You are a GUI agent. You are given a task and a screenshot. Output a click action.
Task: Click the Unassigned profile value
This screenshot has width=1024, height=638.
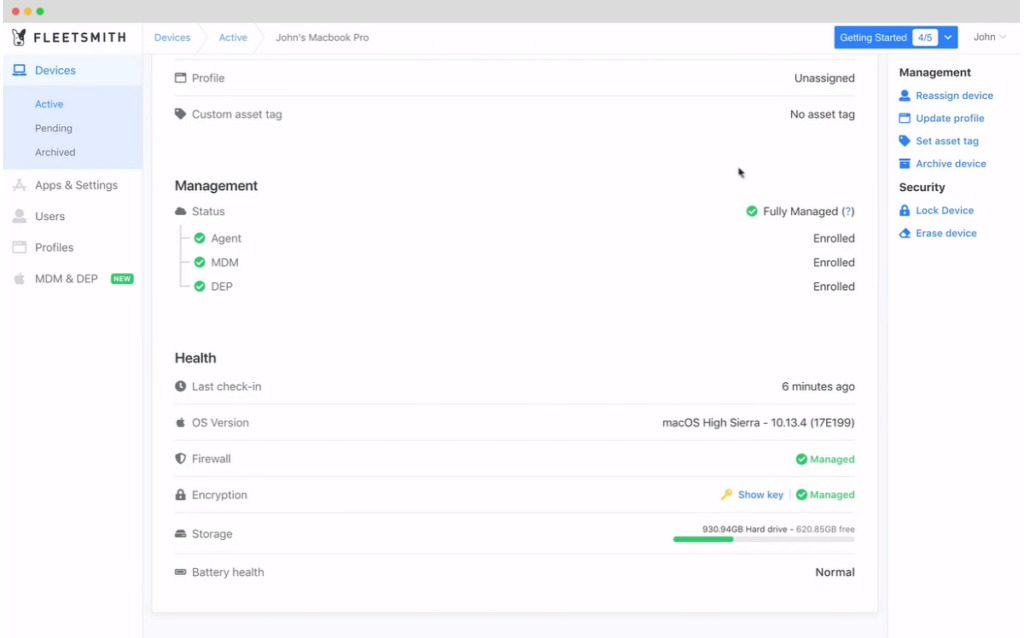click(824, 78)
